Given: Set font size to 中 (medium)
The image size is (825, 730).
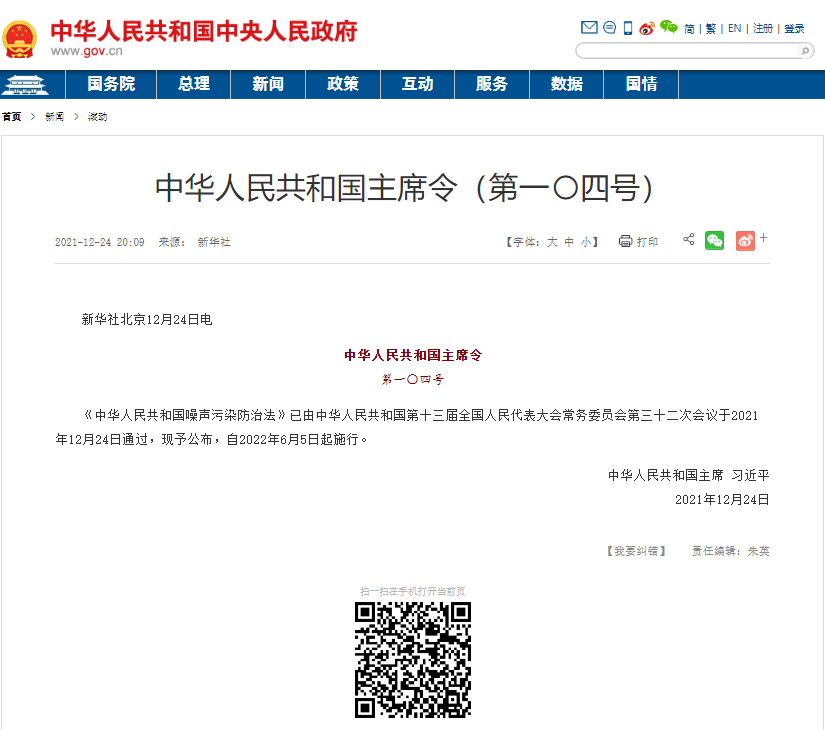Looking at the screenshot, I should coord(569,242).
